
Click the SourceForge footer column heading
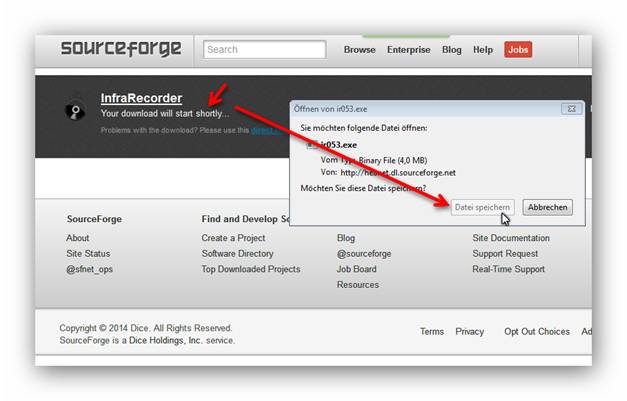(94, 219)
